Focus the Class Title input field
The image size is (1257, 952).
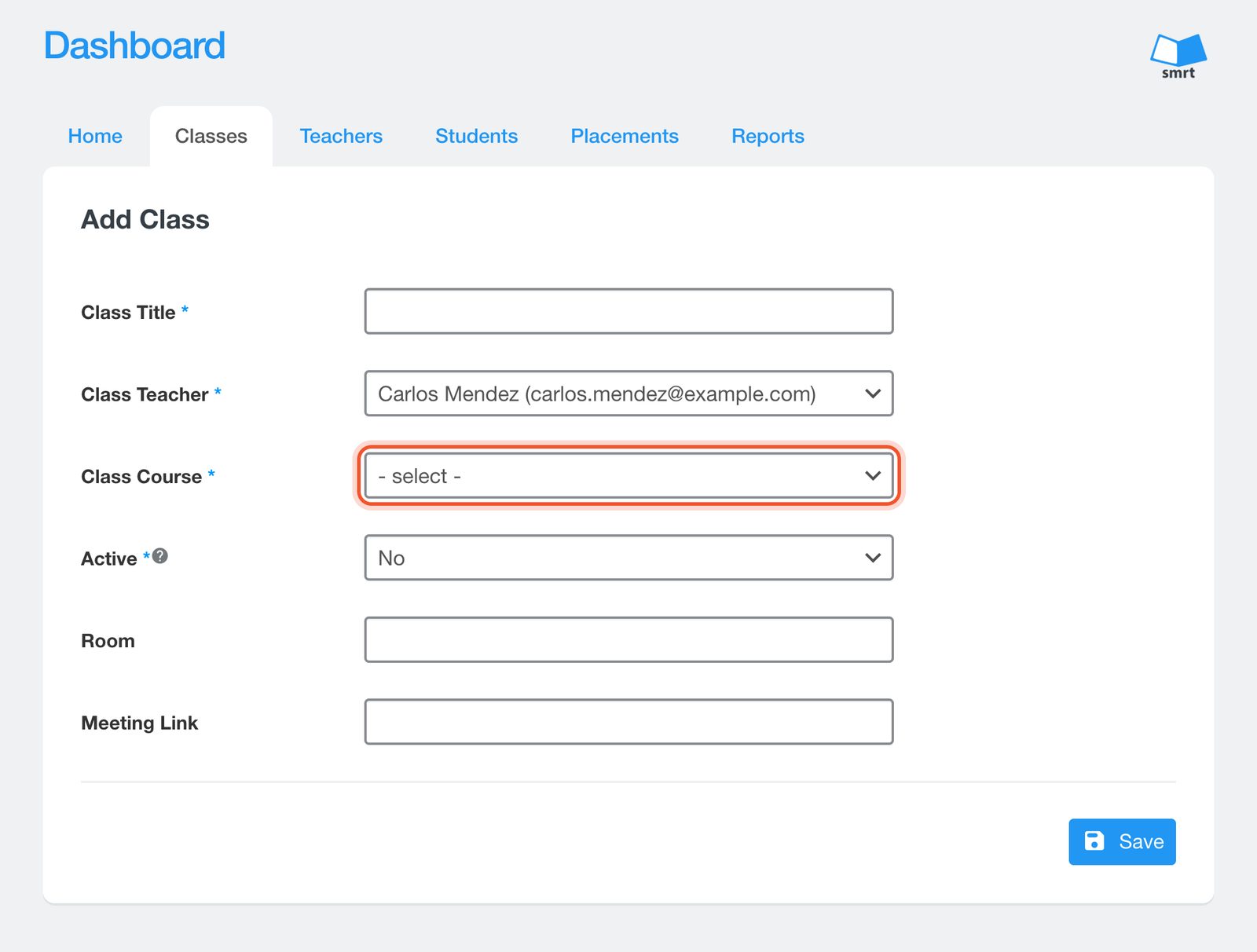628,311
